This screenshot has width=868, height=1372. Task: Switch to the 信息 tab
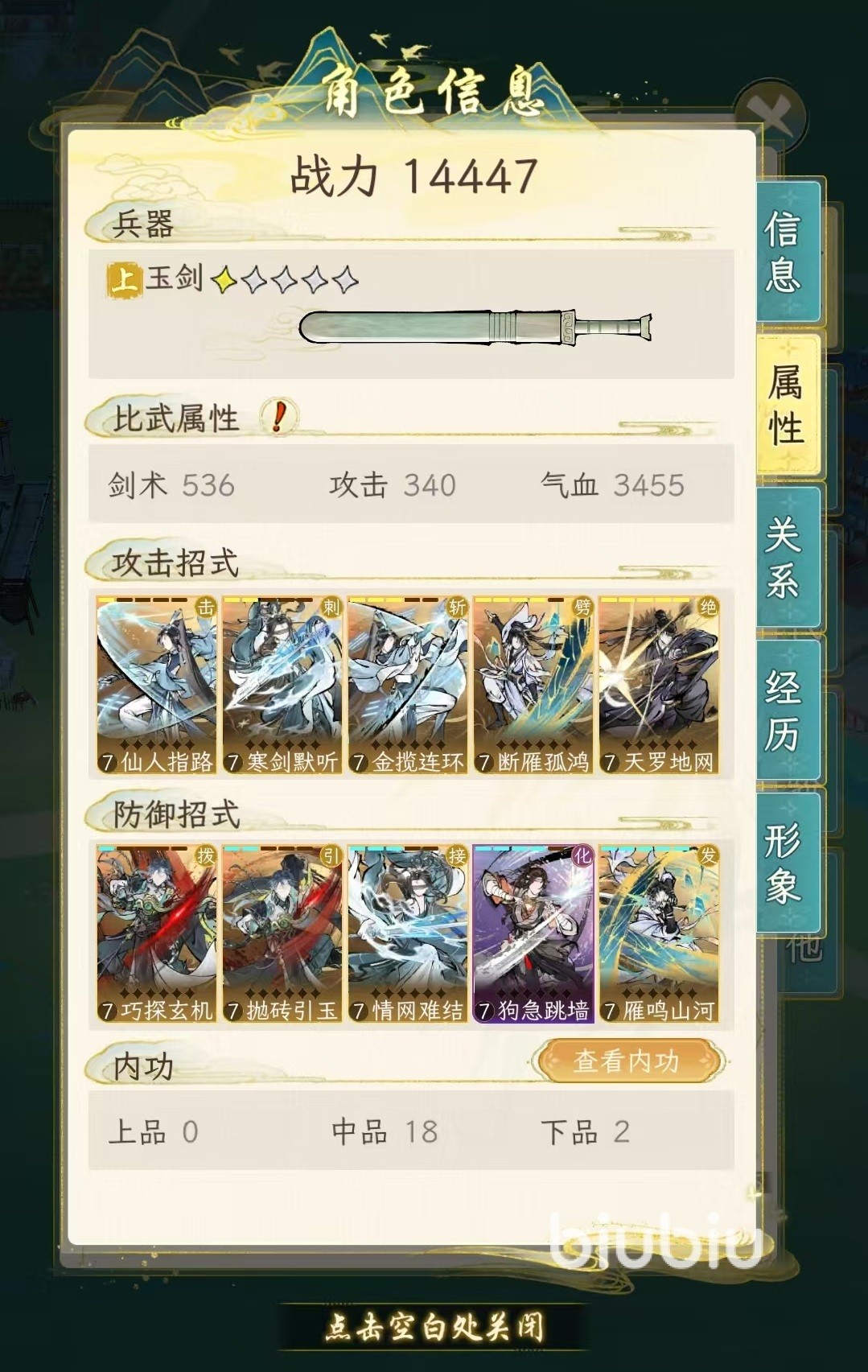(788, 252)
